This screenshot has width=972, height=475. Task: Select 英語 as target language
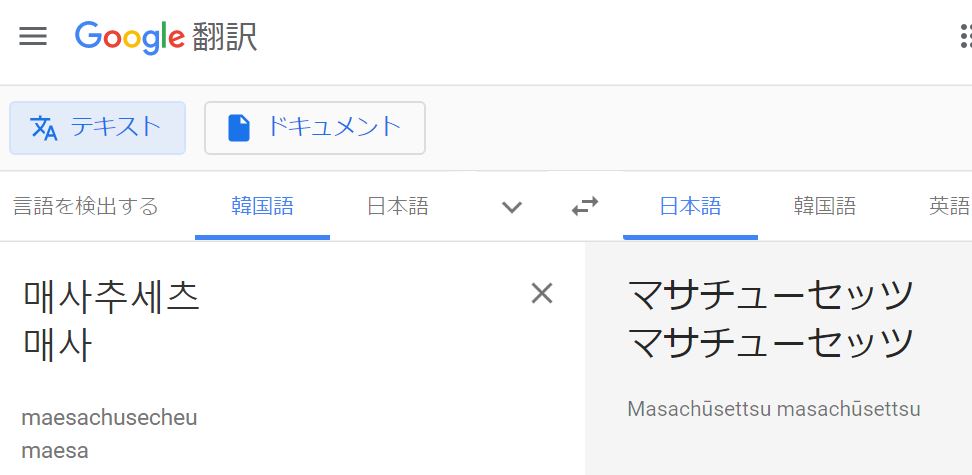point(948,207)
